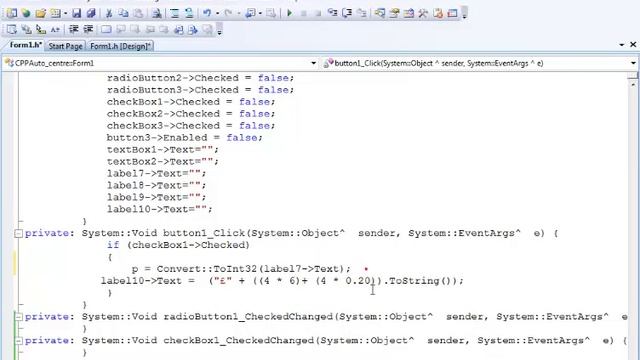Image resolution: width=640 pixels, height=360 pixels.
Task: Undo the last edit
Action: click(207, 13)
